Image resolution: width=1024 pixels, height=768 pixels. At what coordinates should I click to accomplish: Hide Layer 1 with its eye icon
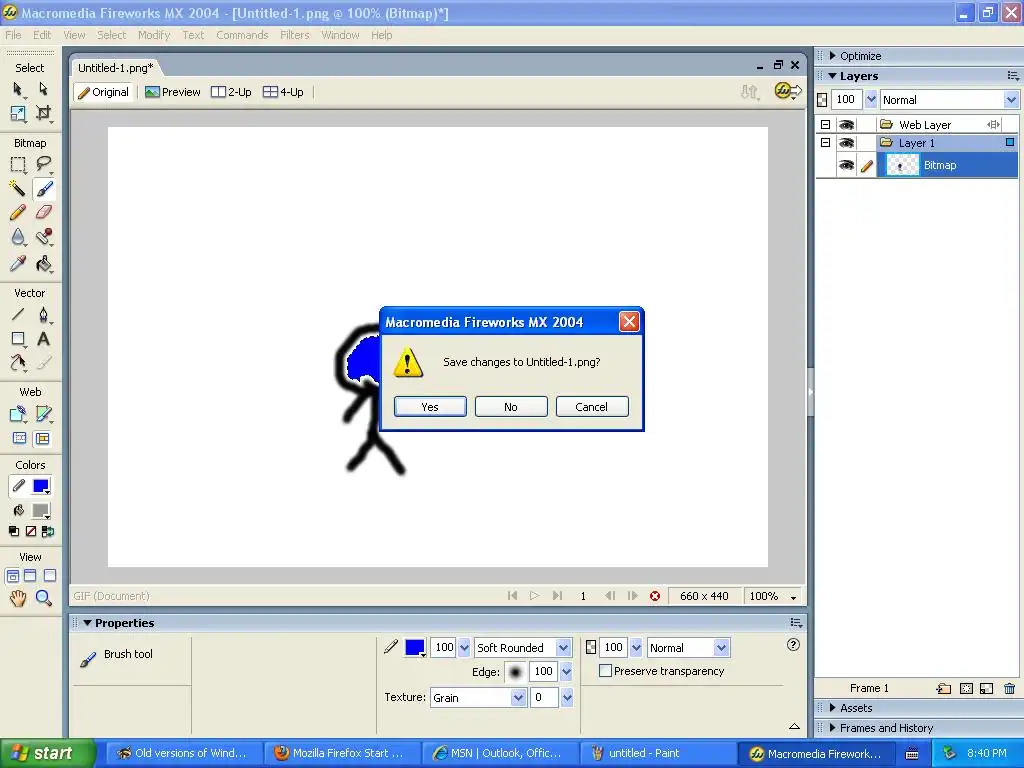tap(846, 143)
